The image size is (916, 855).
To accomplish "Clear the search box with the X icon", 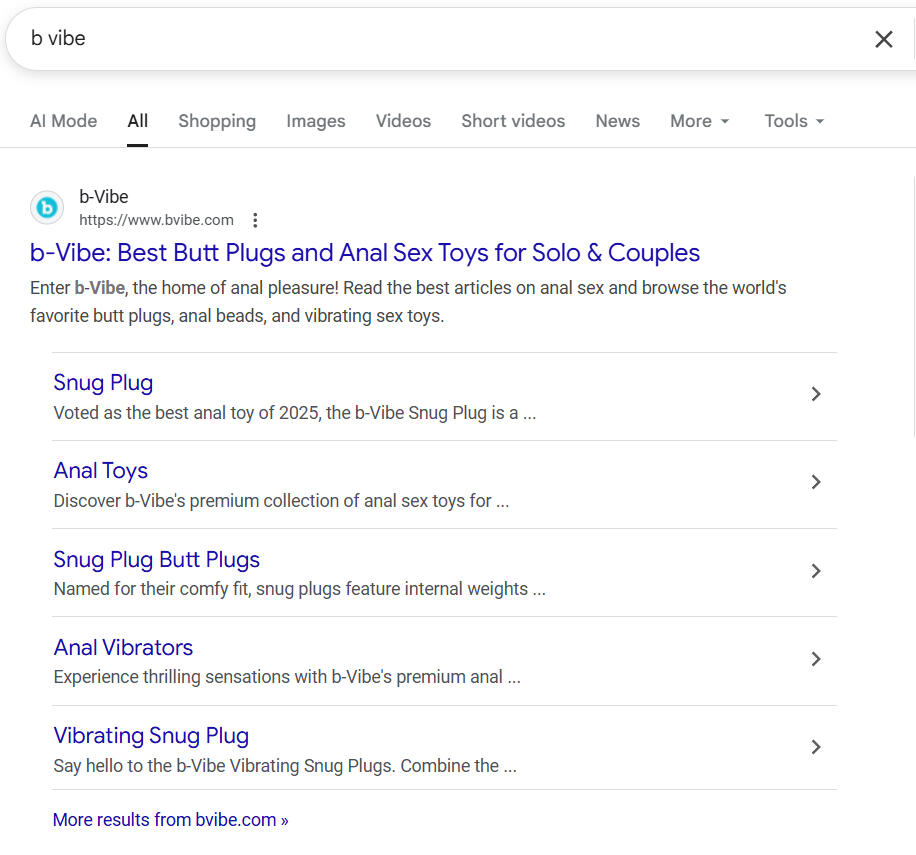I will [x=883, y=39].
